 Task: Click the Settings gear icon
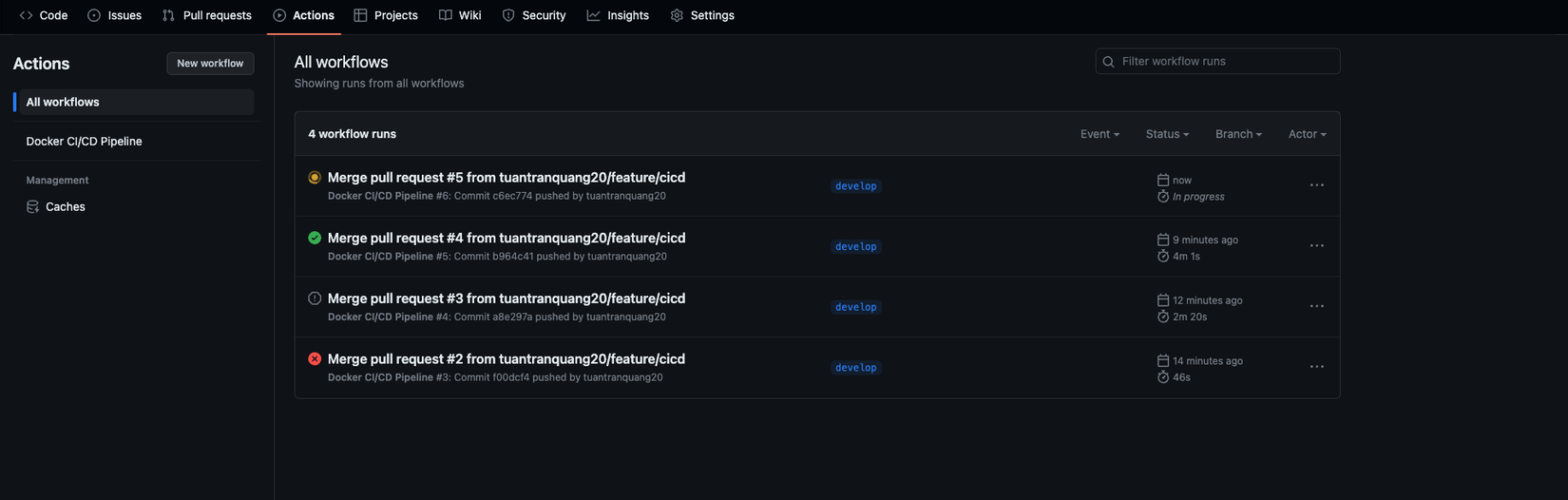coord(677,15)
